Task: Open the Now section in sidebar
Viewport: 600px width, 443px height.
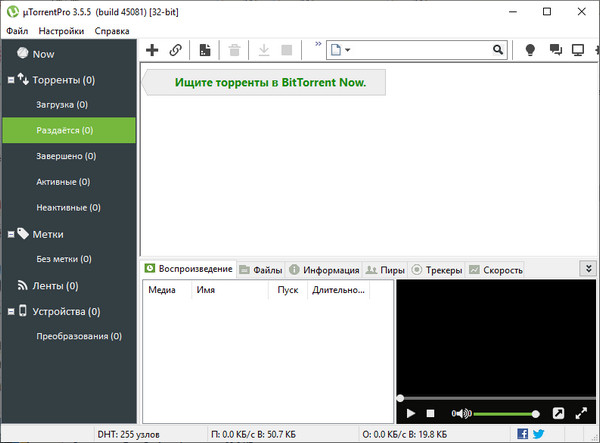Action: click(43, 54)
